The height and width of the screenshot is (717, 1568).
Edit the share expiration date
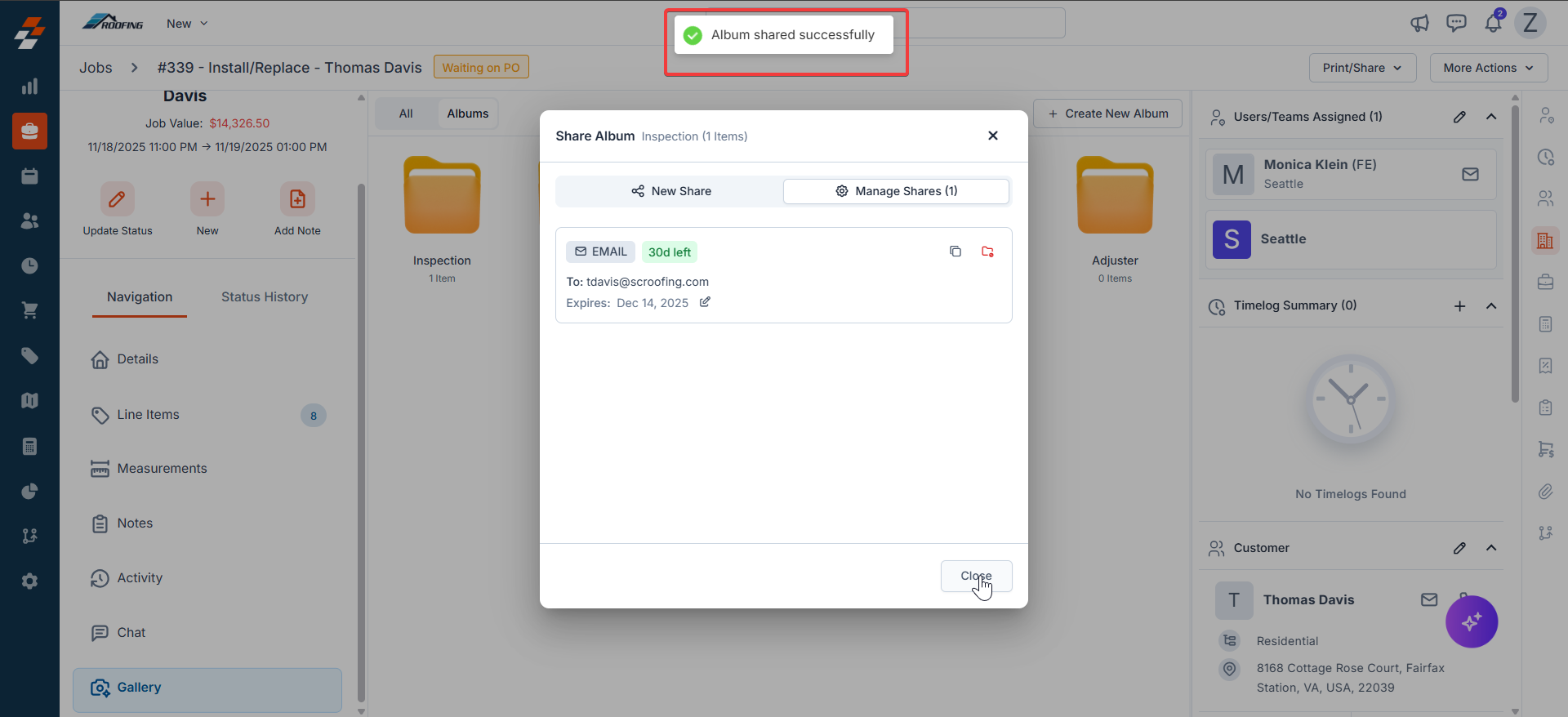coord(705,302)
